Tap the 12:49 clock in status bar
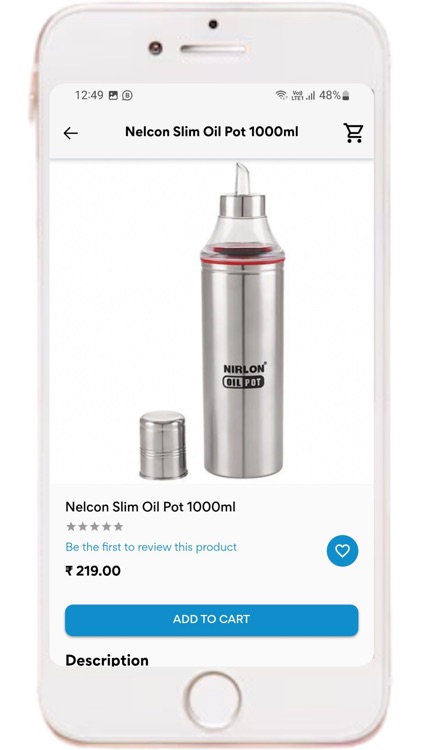Image resolution: width=422 pixels, height=750 pixels. (89, 95)
